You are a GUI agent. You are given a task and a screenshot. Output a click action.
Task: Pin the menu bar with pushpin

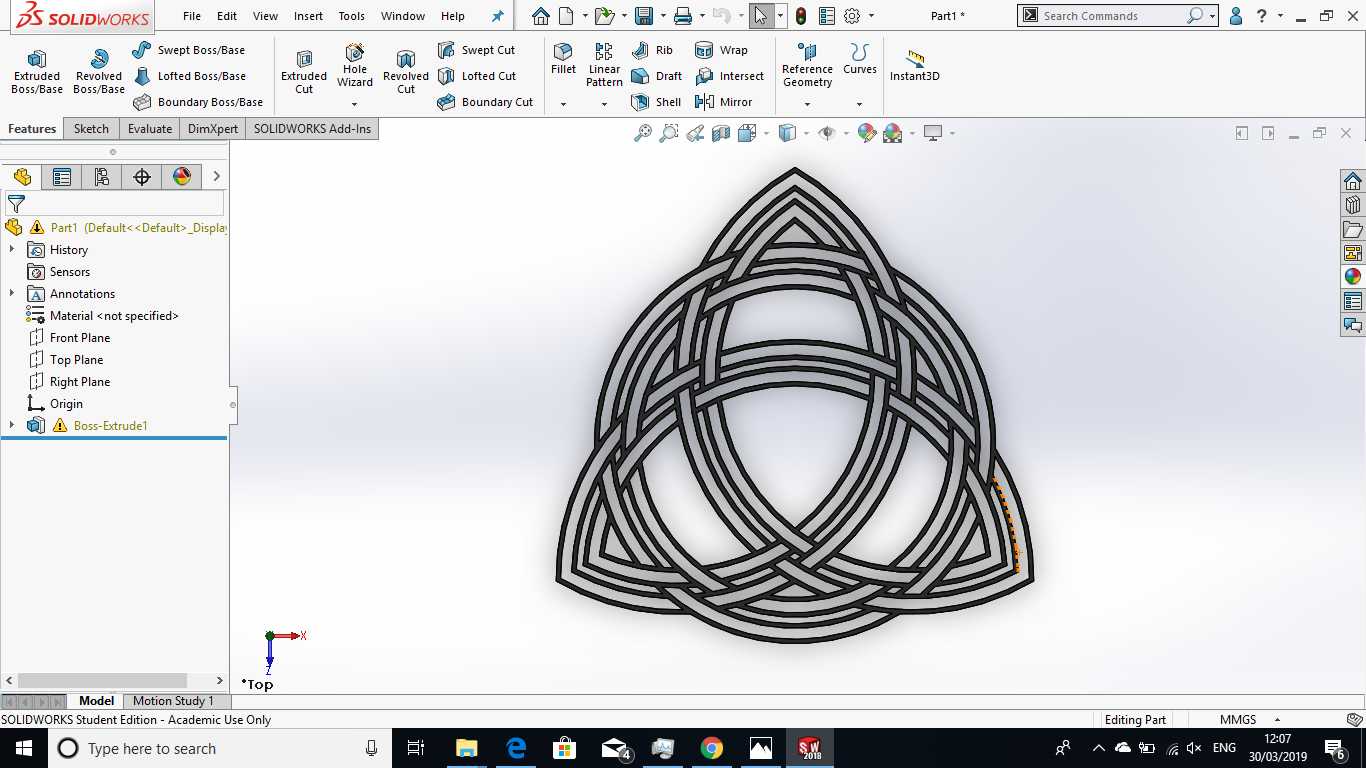pos(498,16)
